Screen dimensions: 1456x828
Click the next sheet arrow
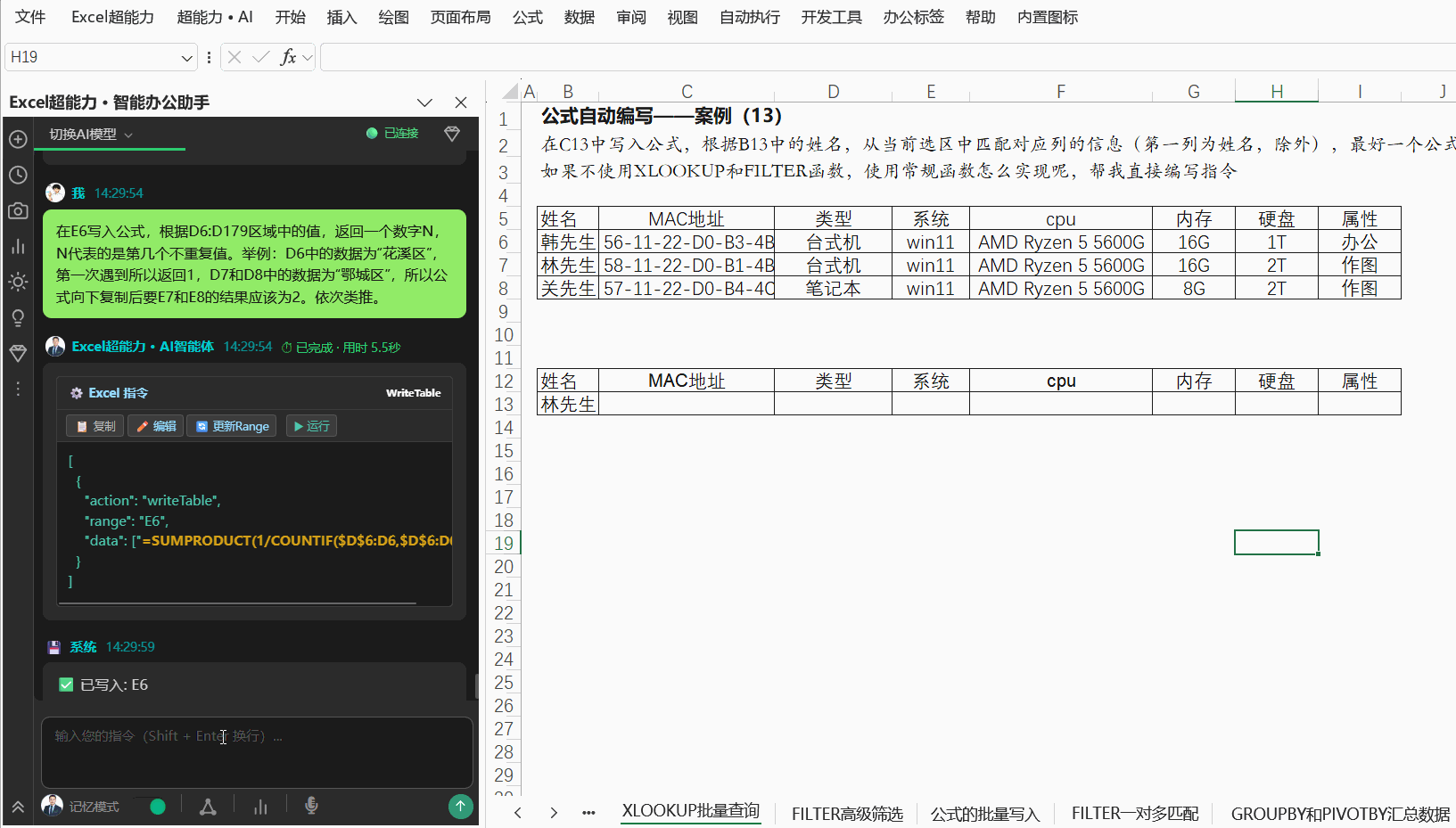click(554, 813)
